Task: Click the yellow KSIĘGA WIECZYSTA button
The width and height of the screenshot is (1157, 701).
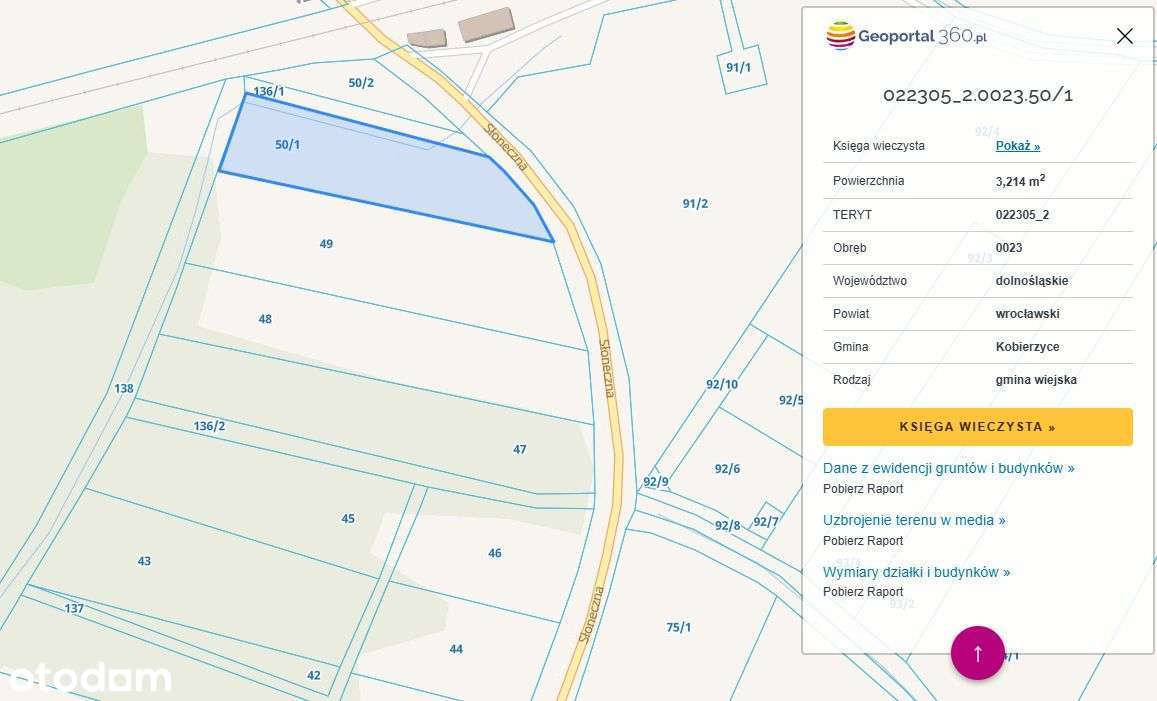Action: pyautogui.click(x=978, y=427)
